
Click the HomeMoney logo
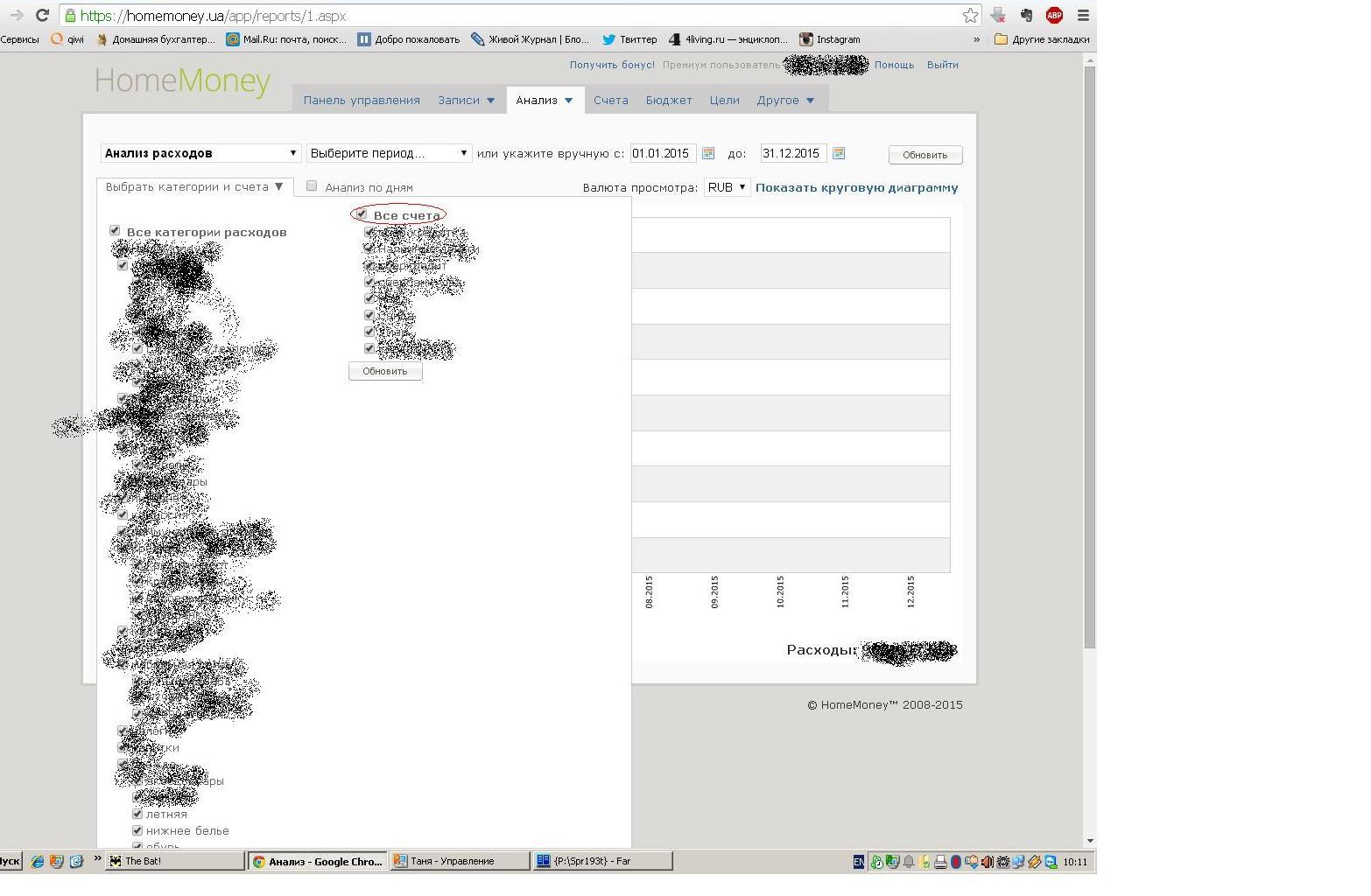tap(182, 80)
